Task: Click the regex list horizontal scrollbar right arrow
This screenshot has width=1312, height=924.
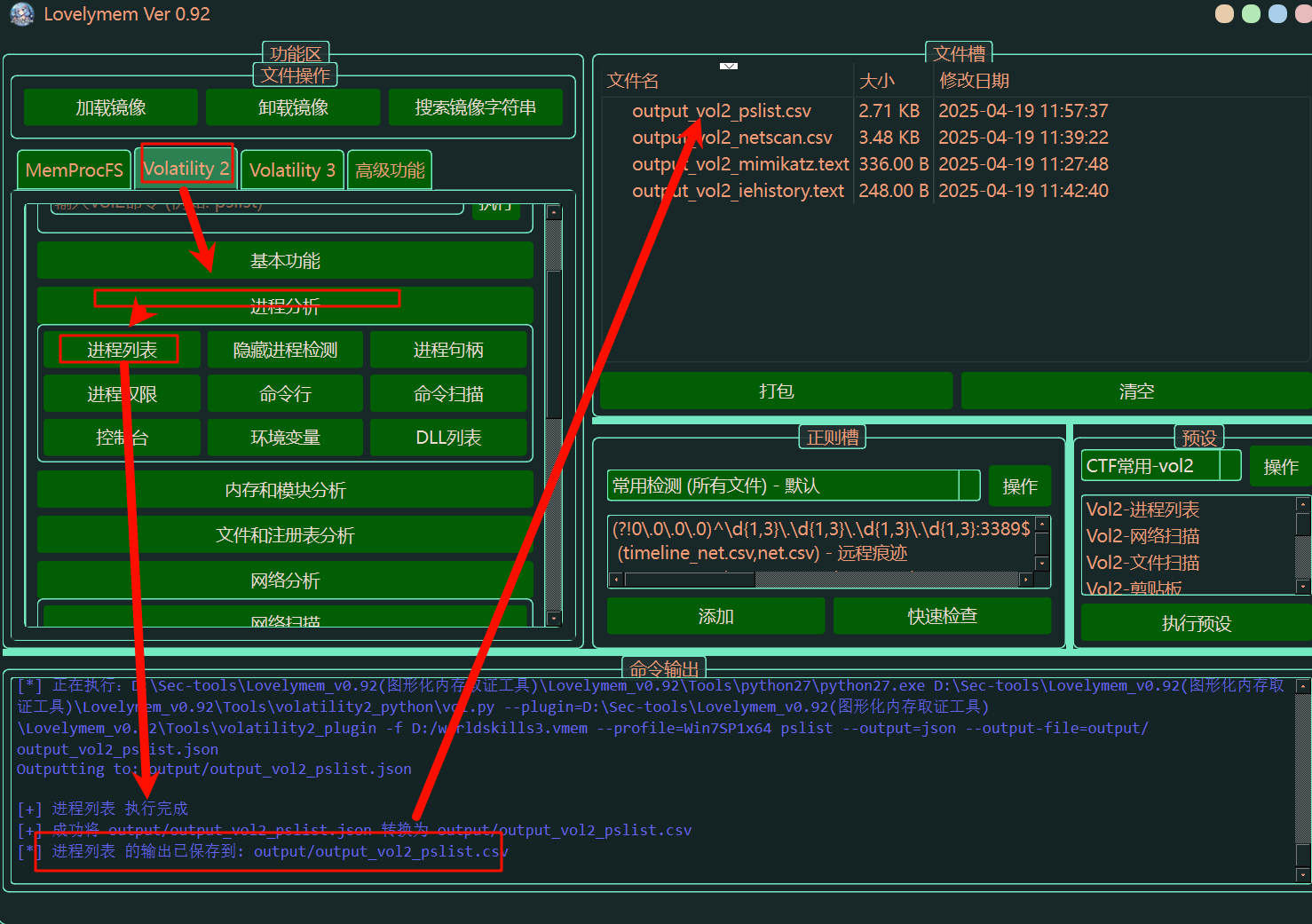Action: tap(1026, 580)
